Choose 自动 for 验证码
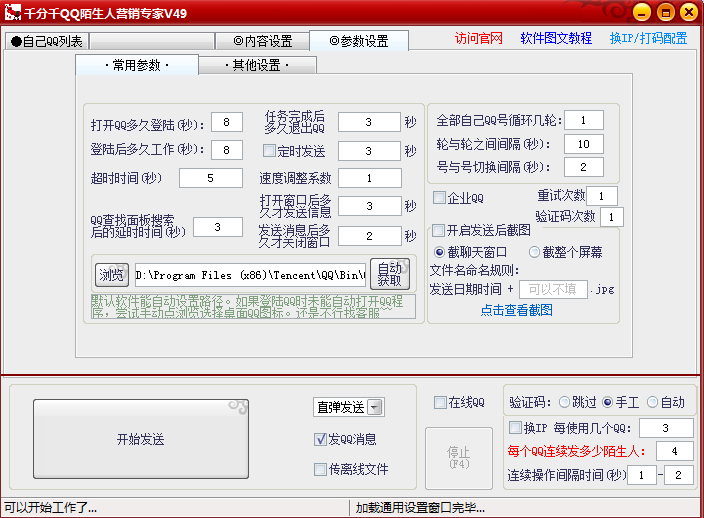 652,402
